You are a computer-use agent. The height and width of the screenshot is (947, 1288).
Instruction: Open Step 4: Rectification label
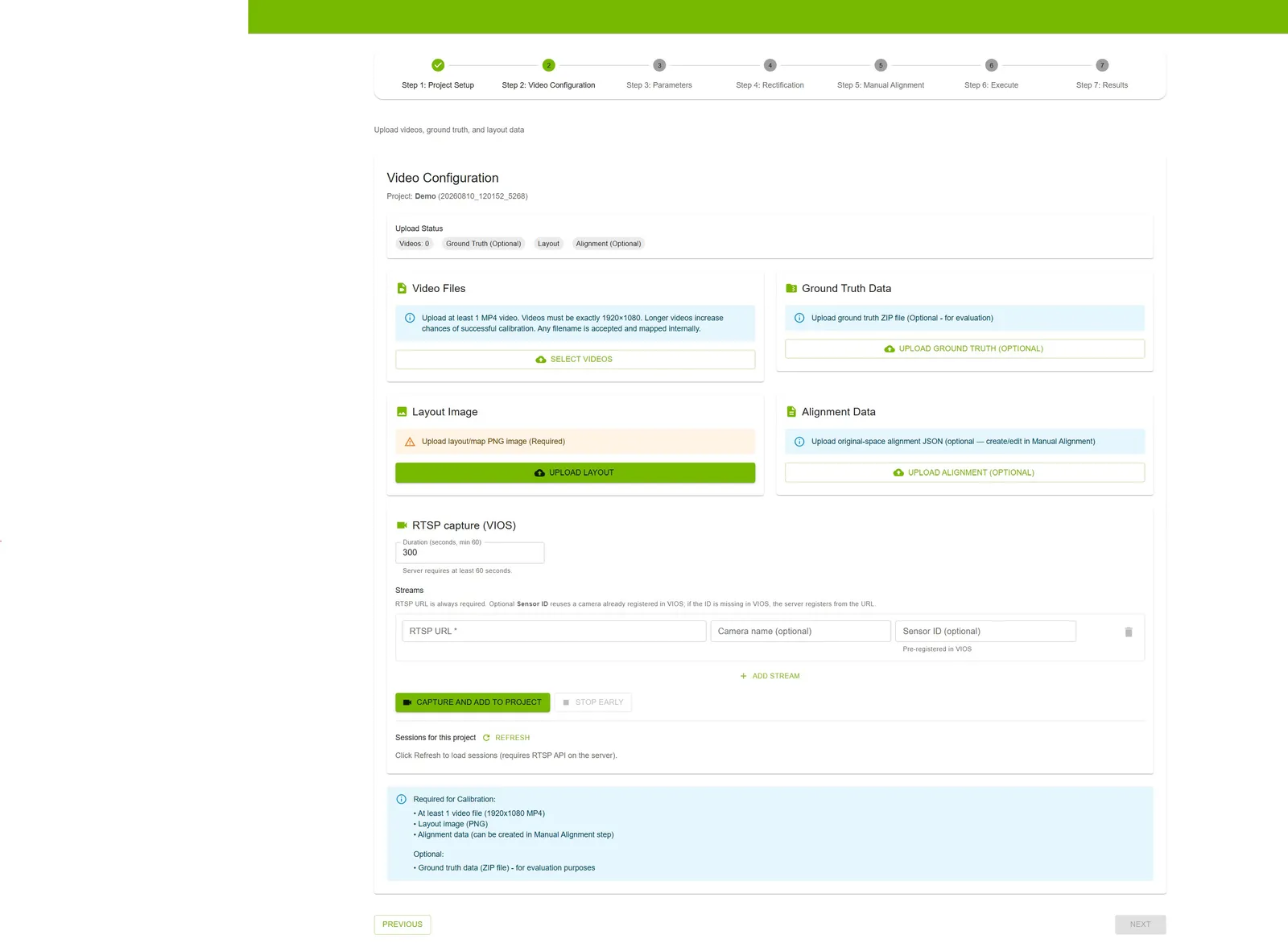(770, 85)
